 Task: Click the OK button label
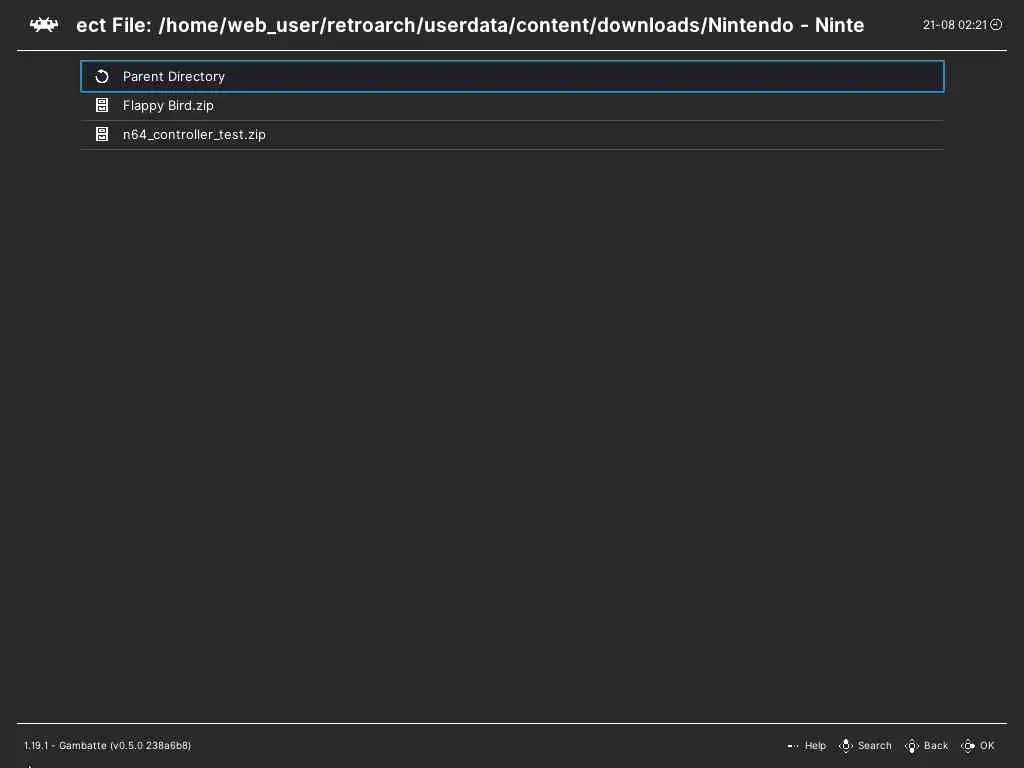pyautogui.click(x=987, y=746)
